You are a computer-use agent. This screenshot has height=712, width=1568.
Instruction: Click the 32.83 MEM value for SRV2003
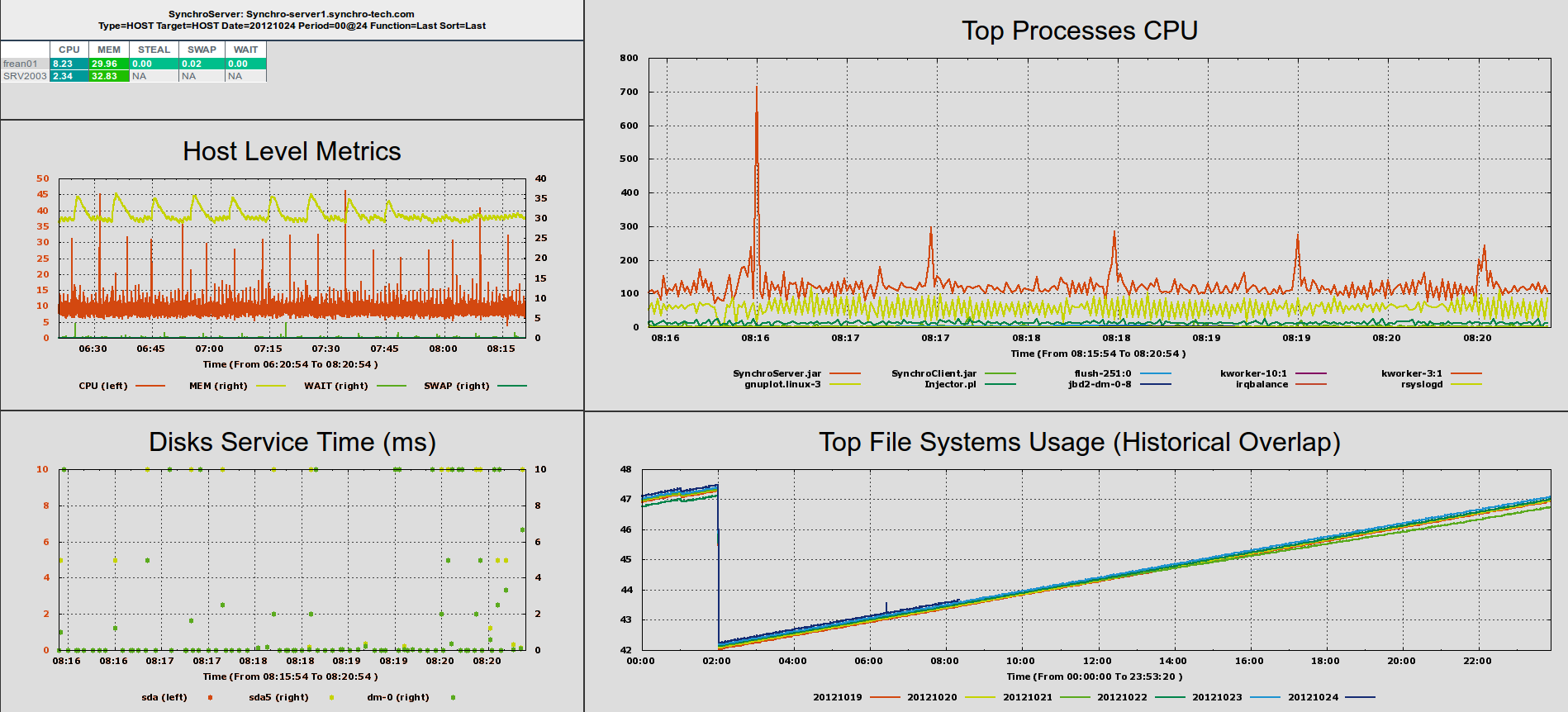coord(108,76)
